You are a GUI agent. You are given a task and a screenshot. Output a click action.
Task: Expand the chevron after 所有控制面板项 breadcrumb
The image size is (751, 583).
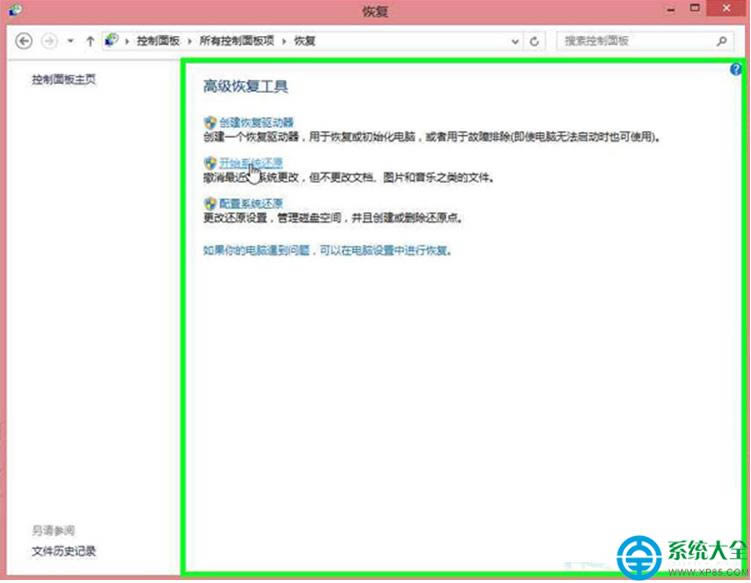[284, 41]
